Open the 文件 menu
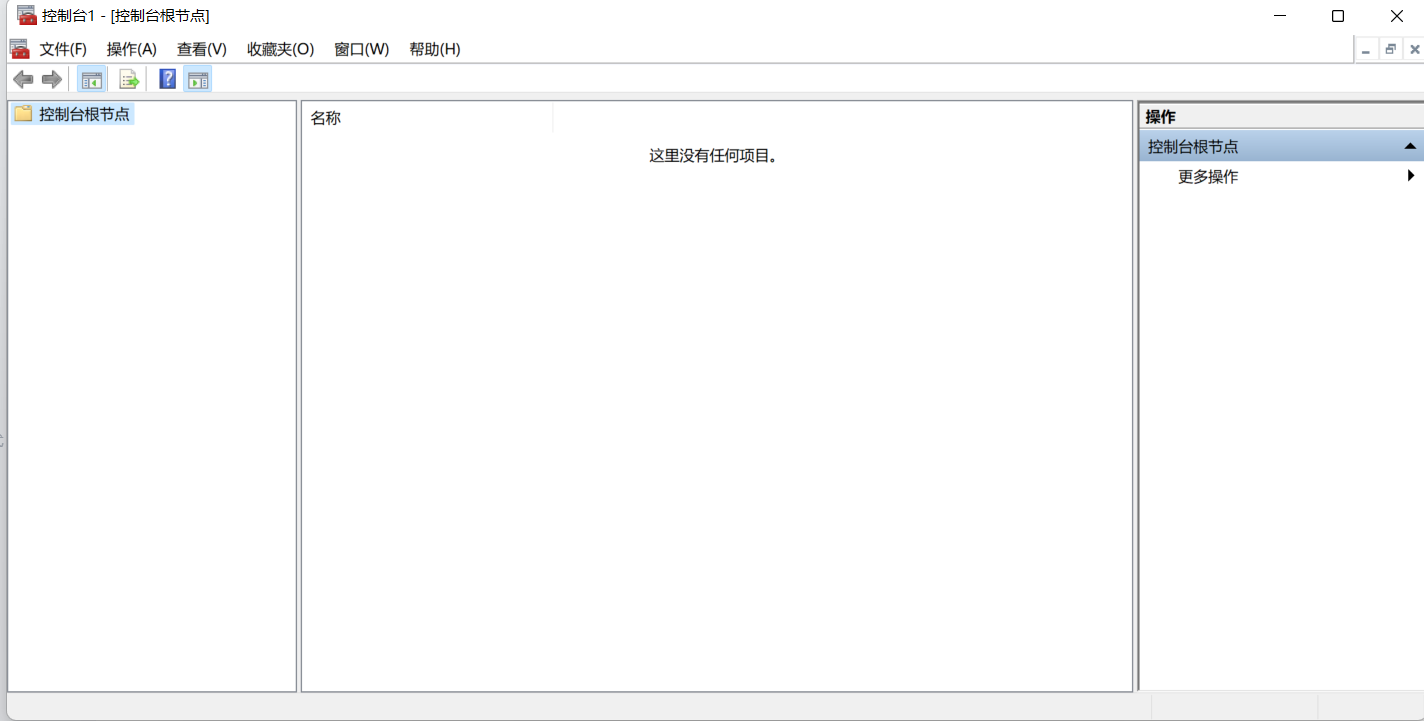The width and height of the screenshot is (1424, 721). (x=62, y=48)
